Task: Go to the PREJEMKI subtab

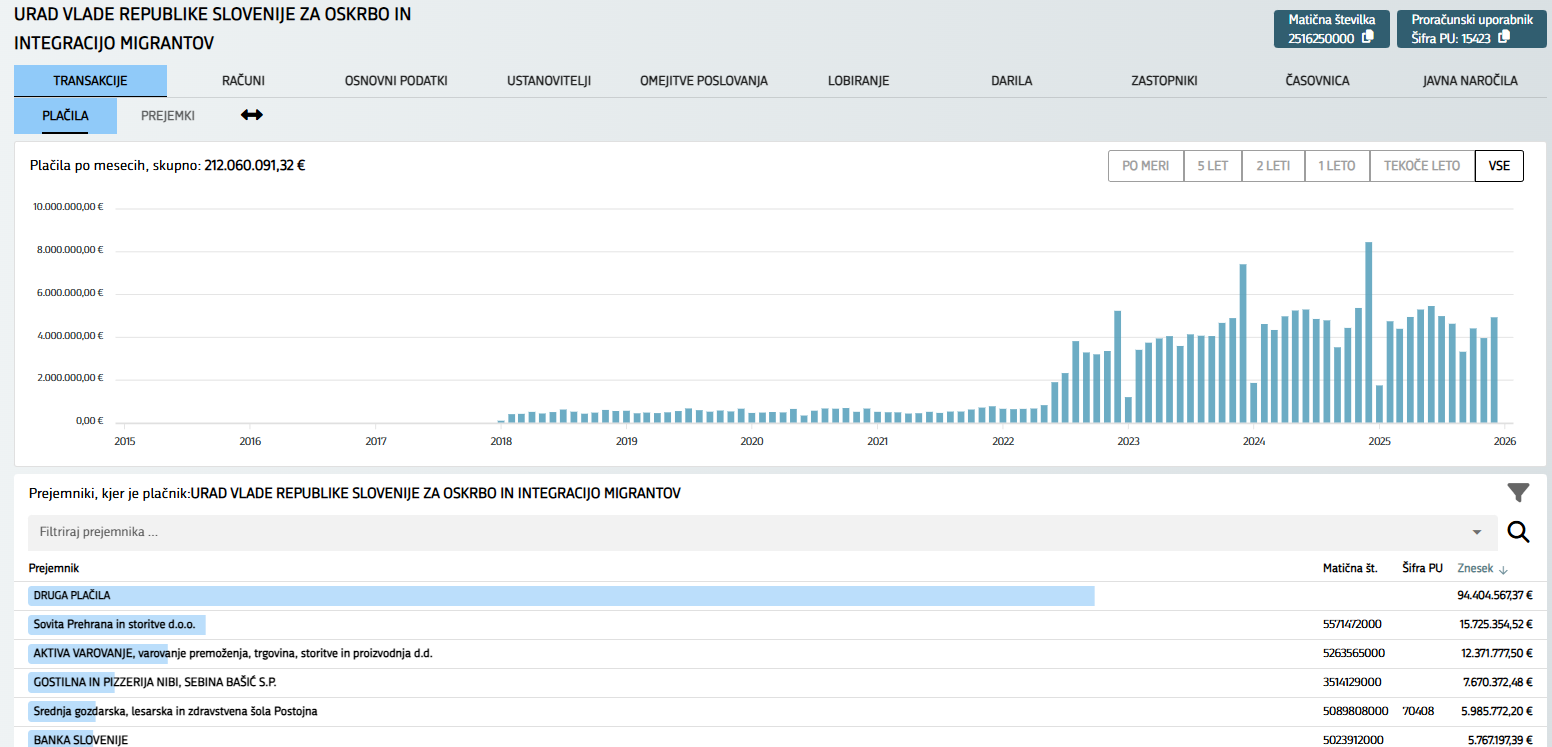Action: (168, 116)
